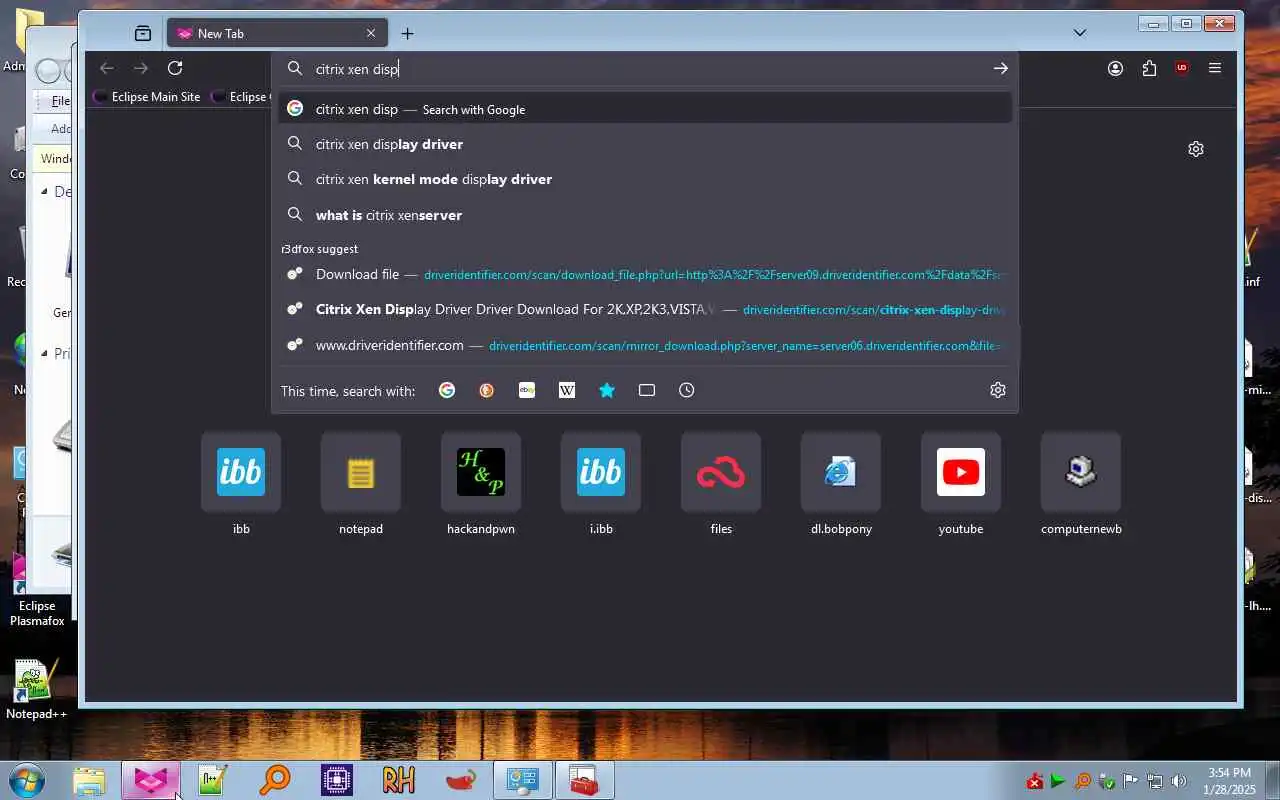1280x800 pixels.
Task: Open the 'Citrix Xen Display Driver Driver Download' suggestion
Action: pos(645,309)
